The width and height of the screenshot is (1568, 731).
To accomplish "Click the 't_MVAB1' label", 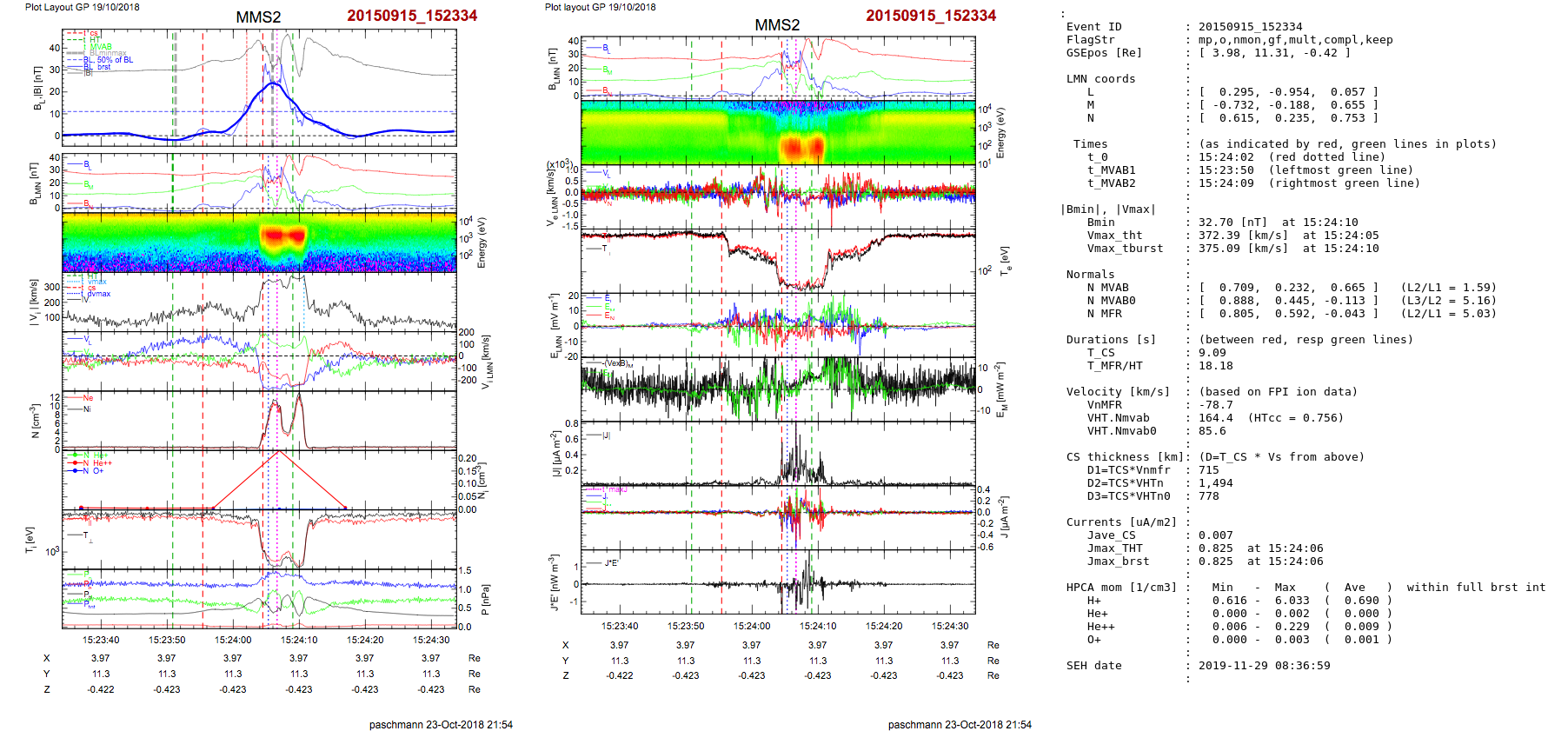I will tap(1112, 170).
